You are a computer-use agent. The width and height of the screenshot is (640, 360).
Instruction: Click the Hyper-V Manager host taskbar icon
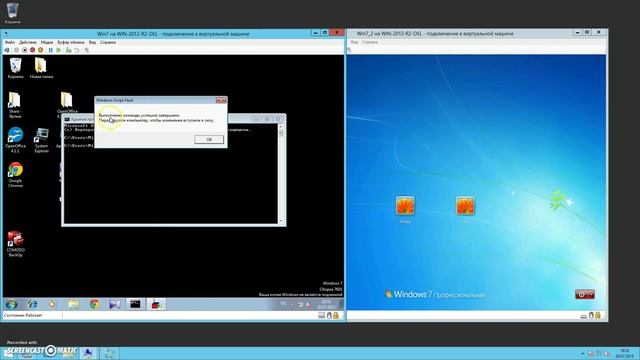[x=109, y=353]
